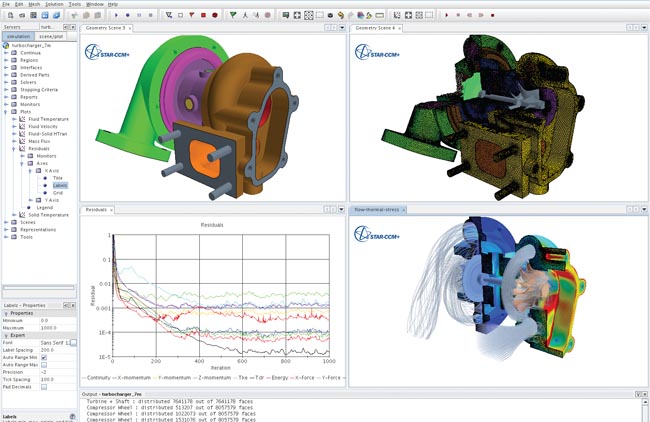Click the colored cube parts icon
The height and width of the screenshot is (422, 650).
(360, 15)
